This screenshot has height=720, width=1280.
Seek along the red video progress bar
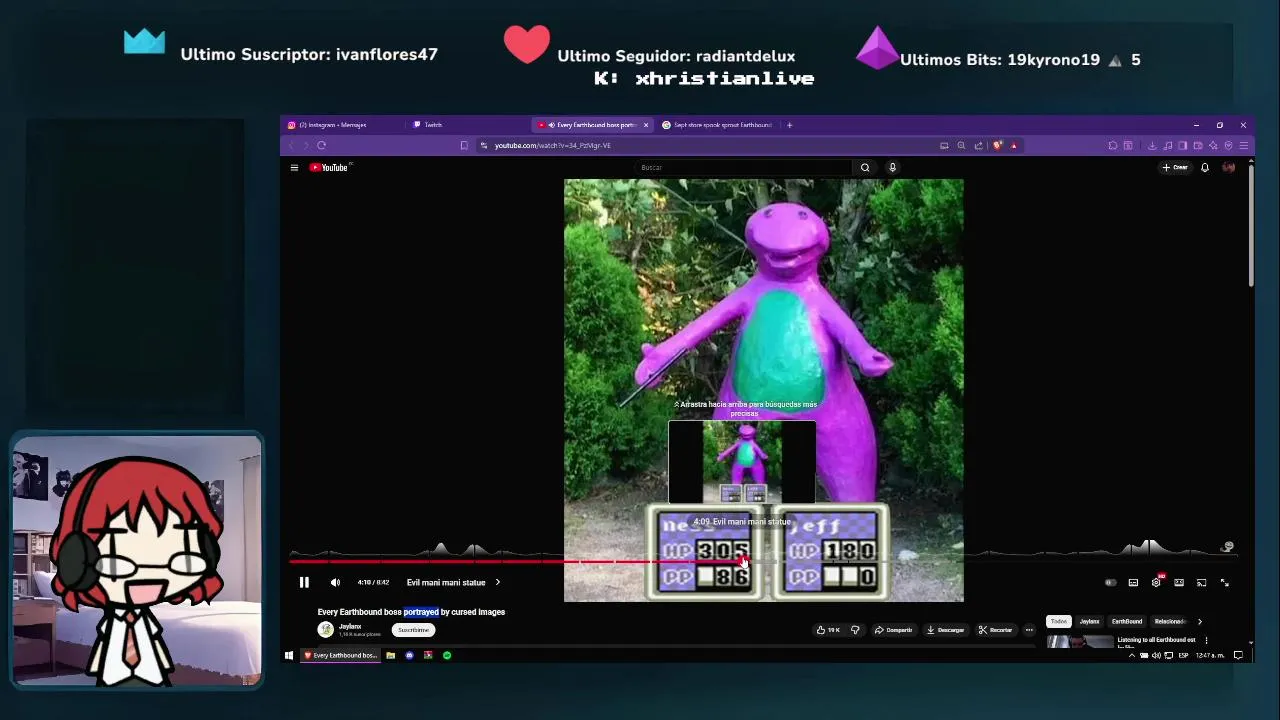point(516,562)
